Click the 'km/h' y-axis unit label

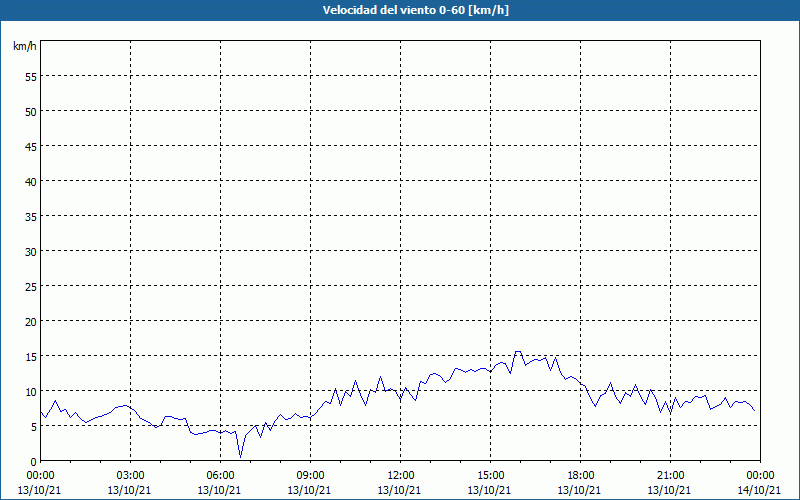coord(24,46)
